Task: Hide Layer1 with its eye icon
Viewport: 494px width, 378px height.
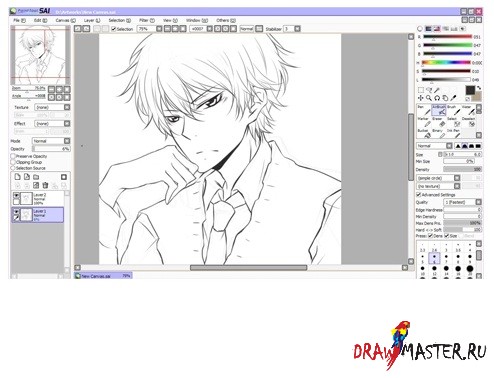Action: [16, 212]
